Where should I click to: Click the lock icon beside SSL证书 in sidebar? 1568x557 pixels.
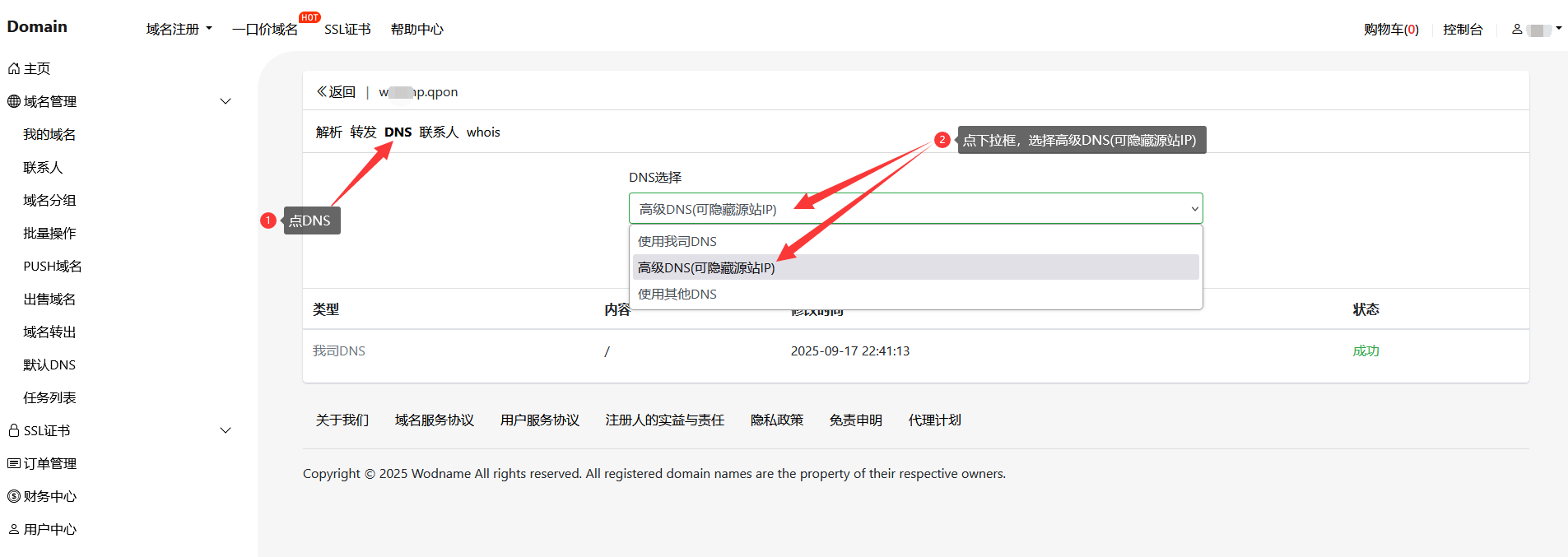pos(14,430)
